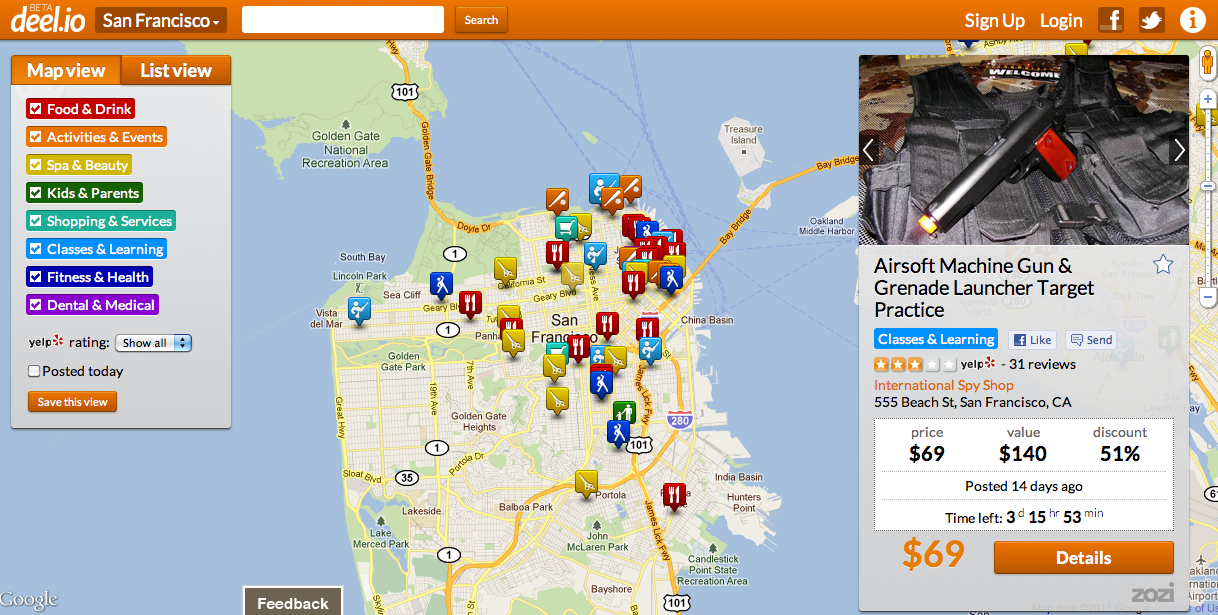Favorite the deal with the star icon
1218x615 pixels.
[x=1162, y=264]
